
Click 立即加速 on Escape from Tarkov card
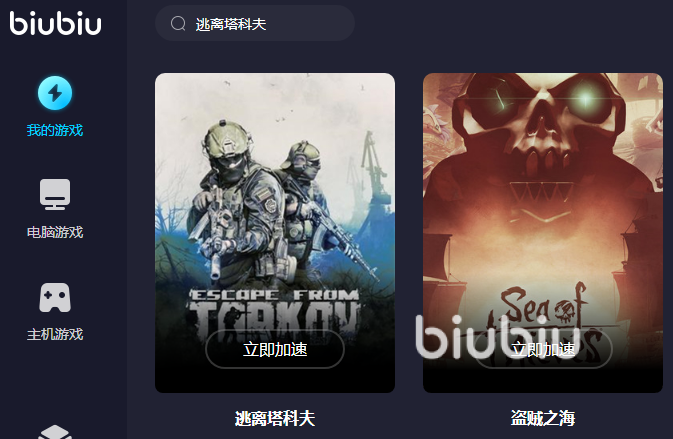pyautogui.click(x=275, y=349)
